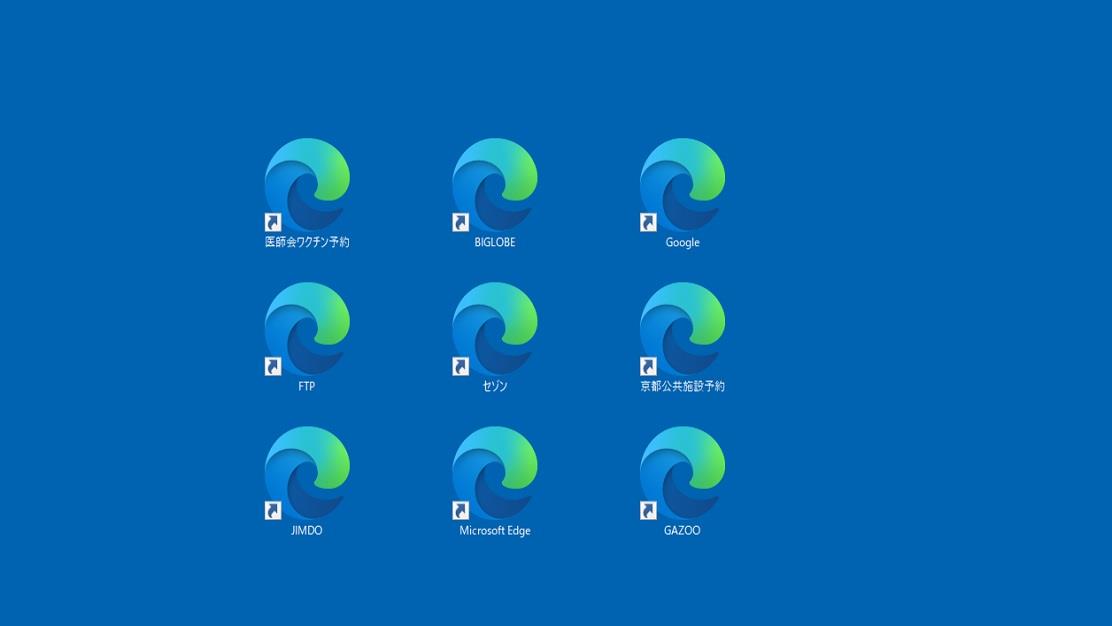1112x626 pixels.
Task: Click the 京都公共施設予約 shortcut icon
Action: (x=682, y=328)
